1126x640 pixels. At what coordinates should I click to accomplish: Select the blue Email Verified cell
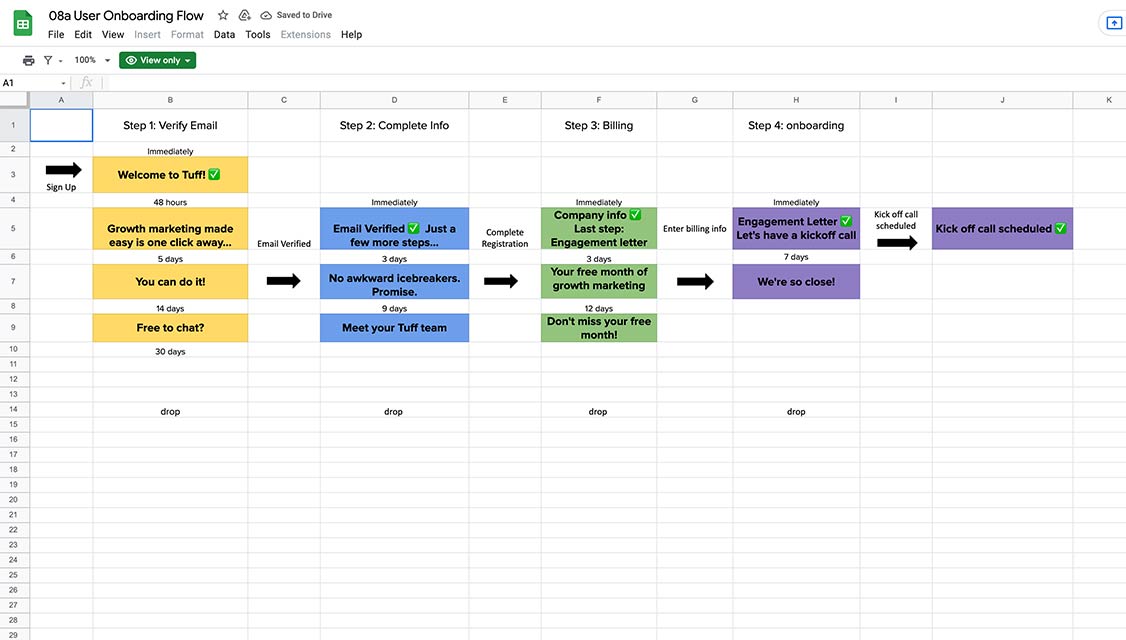[x=394, y=229]
